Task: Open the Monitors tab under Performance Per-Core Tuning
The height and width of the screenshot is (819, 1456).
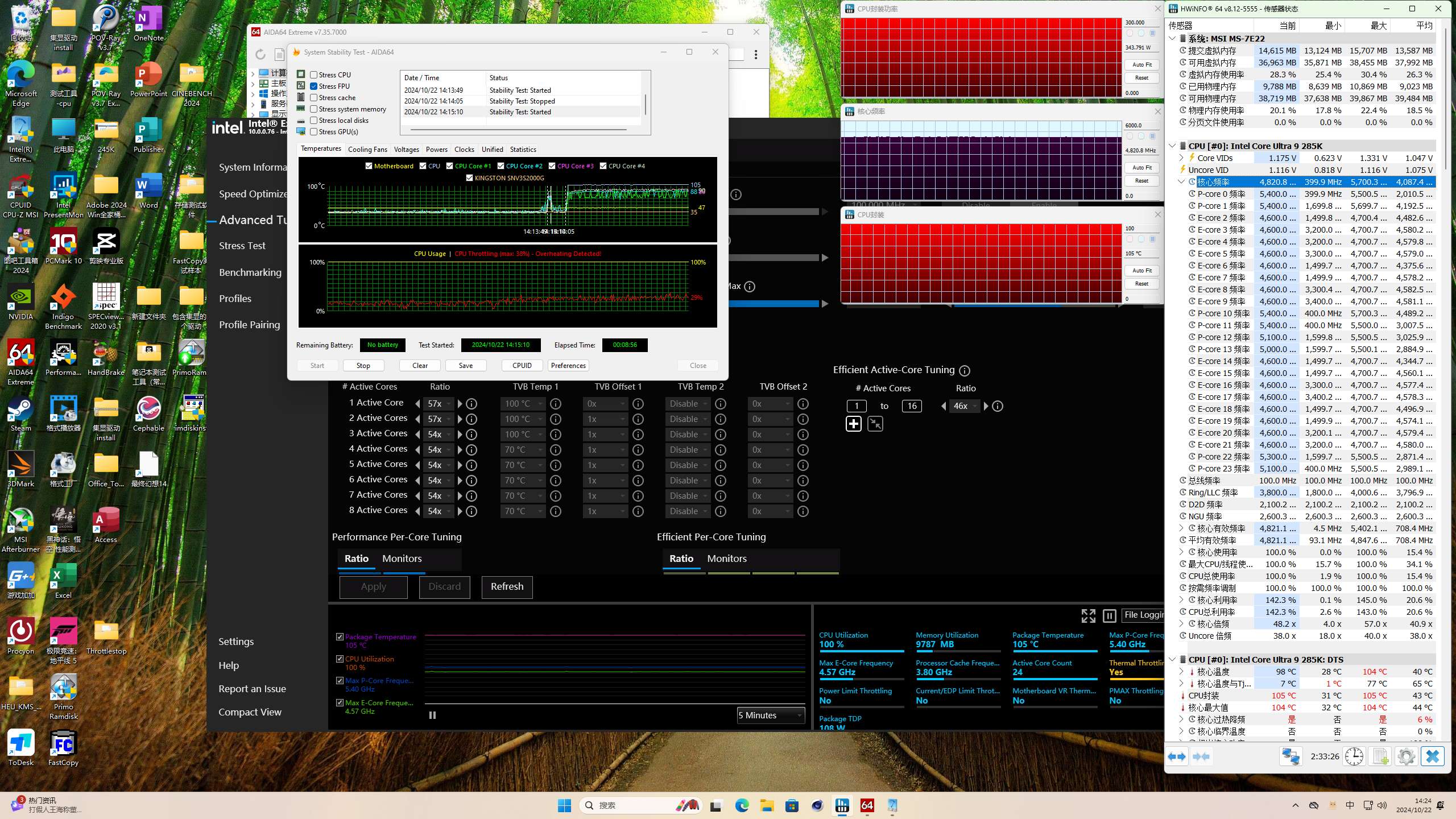Action: [x=402, y=559]
